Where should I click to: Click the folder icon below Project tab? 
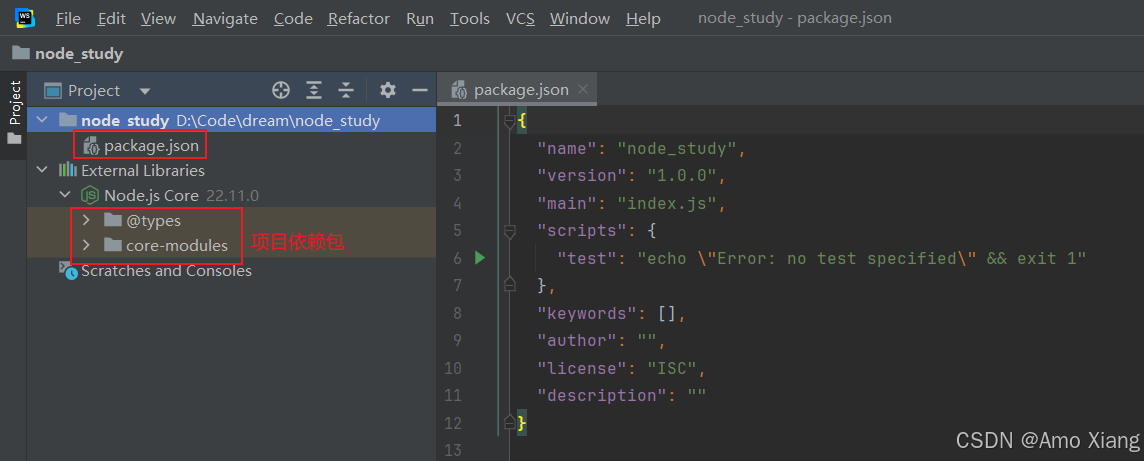[15, 139]
